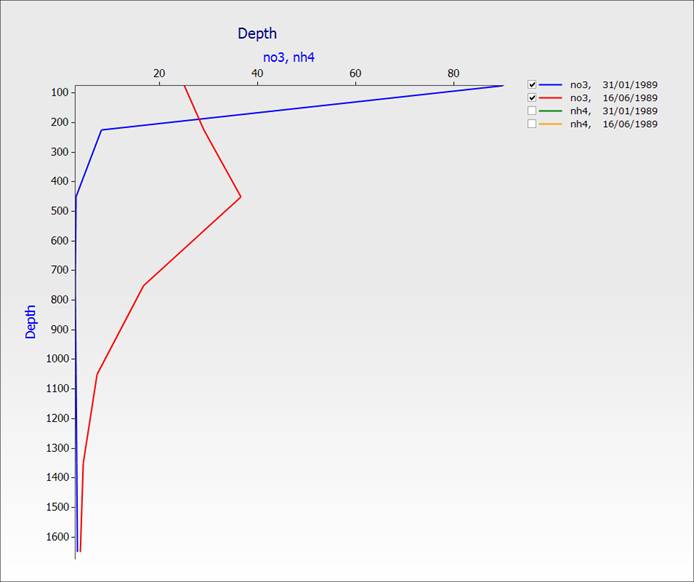Image resolution: width=694 pixels, height=582 pixels.
Task: Click the red curve's vertex near depth 1050
Action: coord(97,374)
